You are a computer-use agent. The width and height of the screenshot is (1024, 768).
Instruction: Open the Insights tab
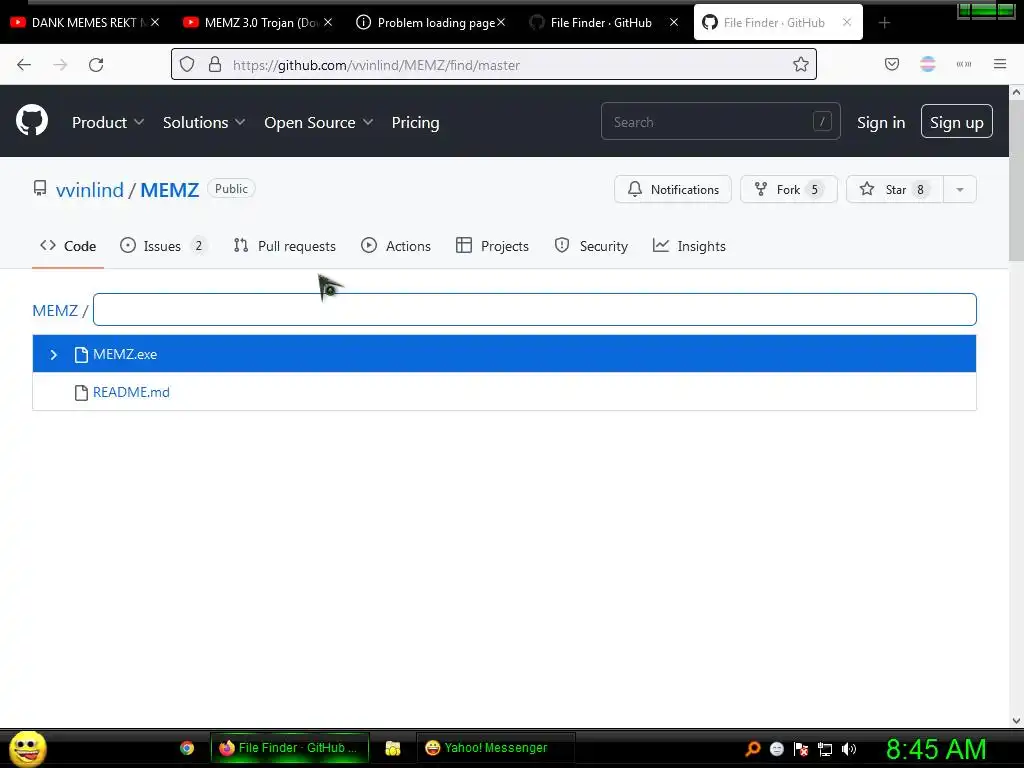[x=689, y=246]
